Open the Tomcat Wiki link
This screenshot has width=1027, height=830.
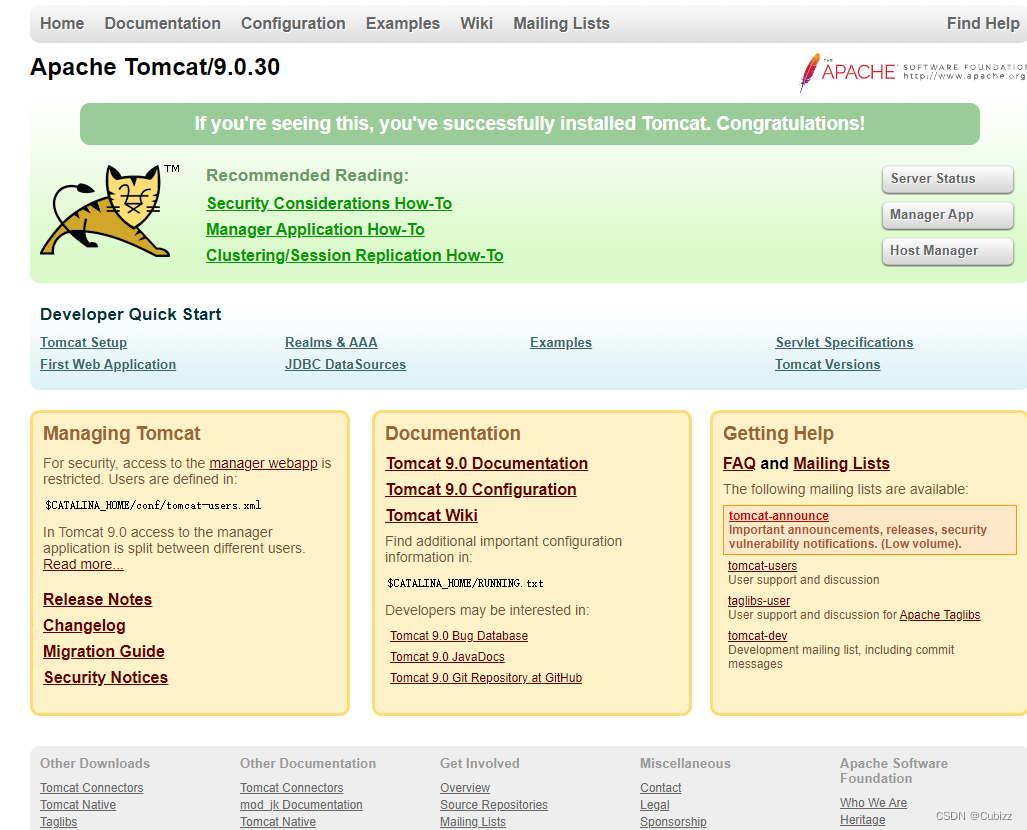point(432,516)
